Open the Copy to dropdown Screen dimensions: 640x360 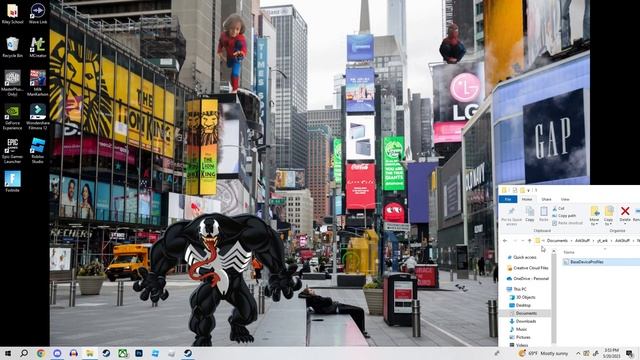coord(609,216)
